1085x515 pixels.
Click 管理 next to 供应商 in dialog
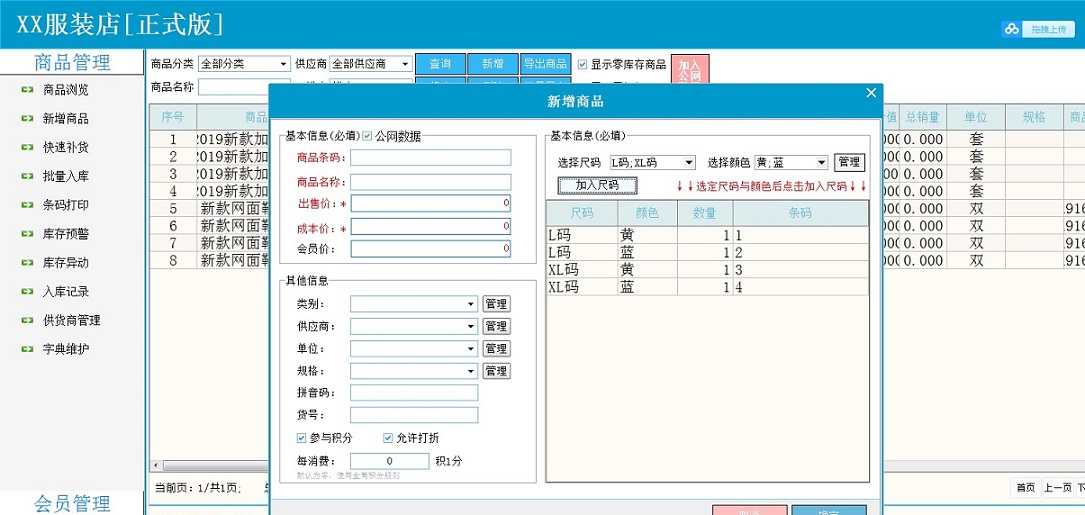coord(496,327)
